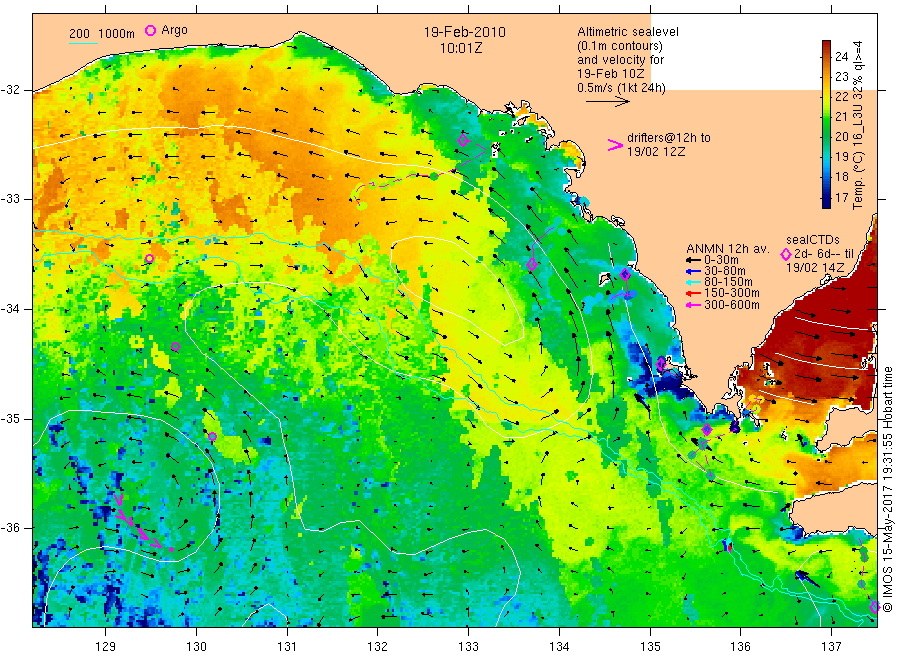Select Argo float marker near 130.2E, 35.2S
This screenshot has width=900, height=660.
tap(212, 437)
